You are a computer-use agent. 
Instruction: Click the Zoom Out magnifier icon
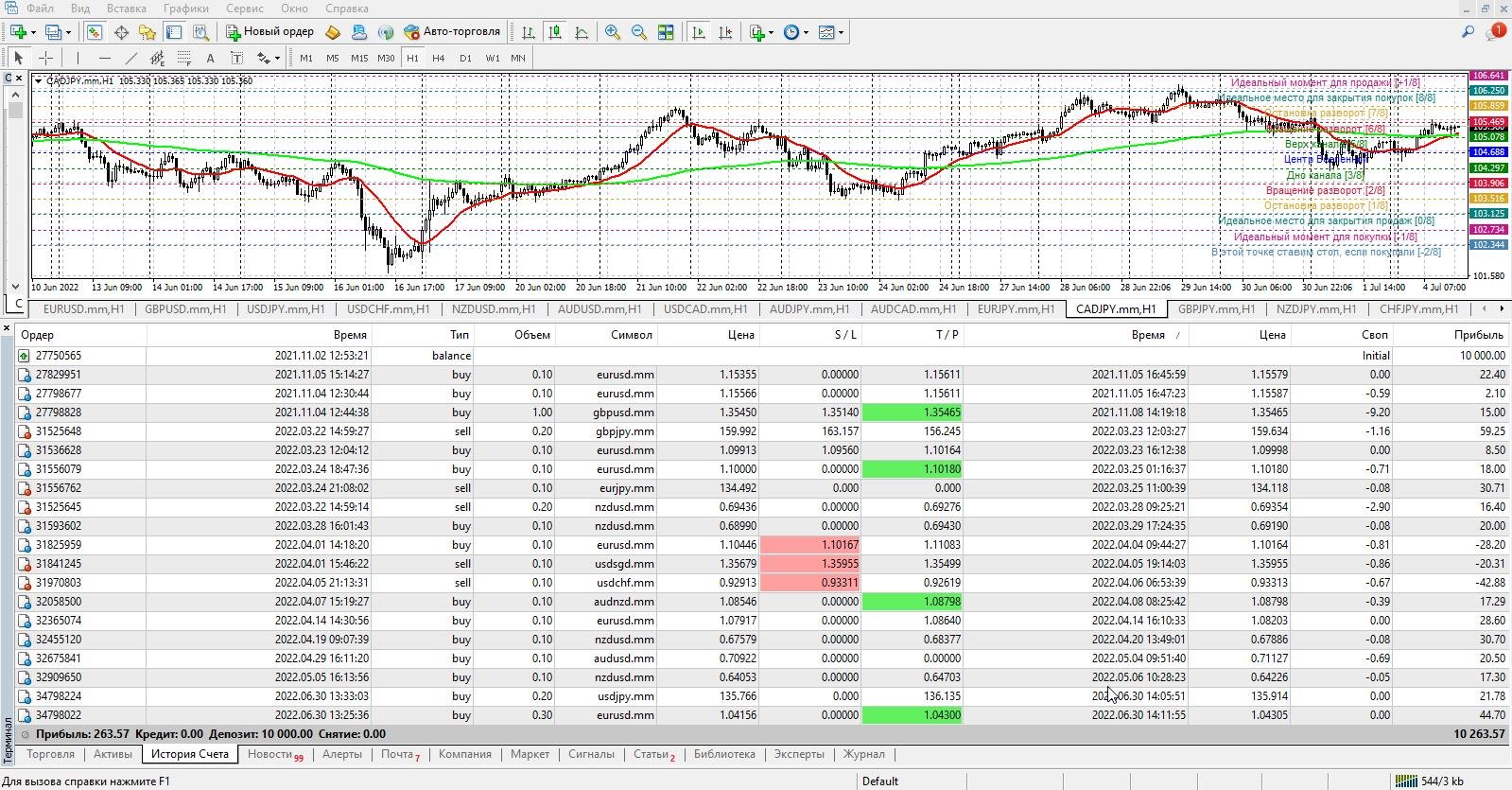pos(639,32)
